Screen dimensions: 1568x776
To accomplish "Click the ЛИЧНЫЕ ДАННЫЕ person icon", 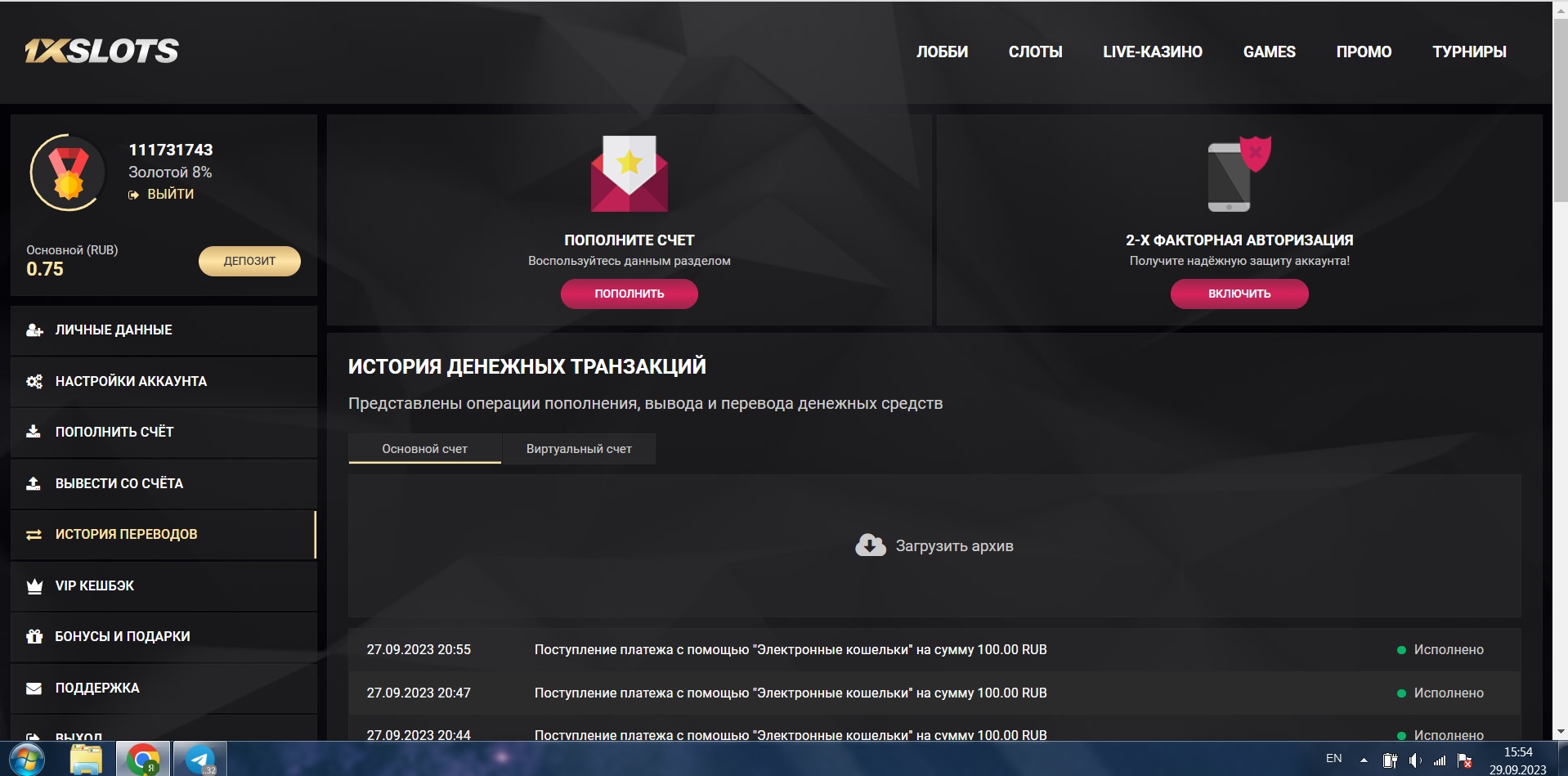I will coord(34,330).
